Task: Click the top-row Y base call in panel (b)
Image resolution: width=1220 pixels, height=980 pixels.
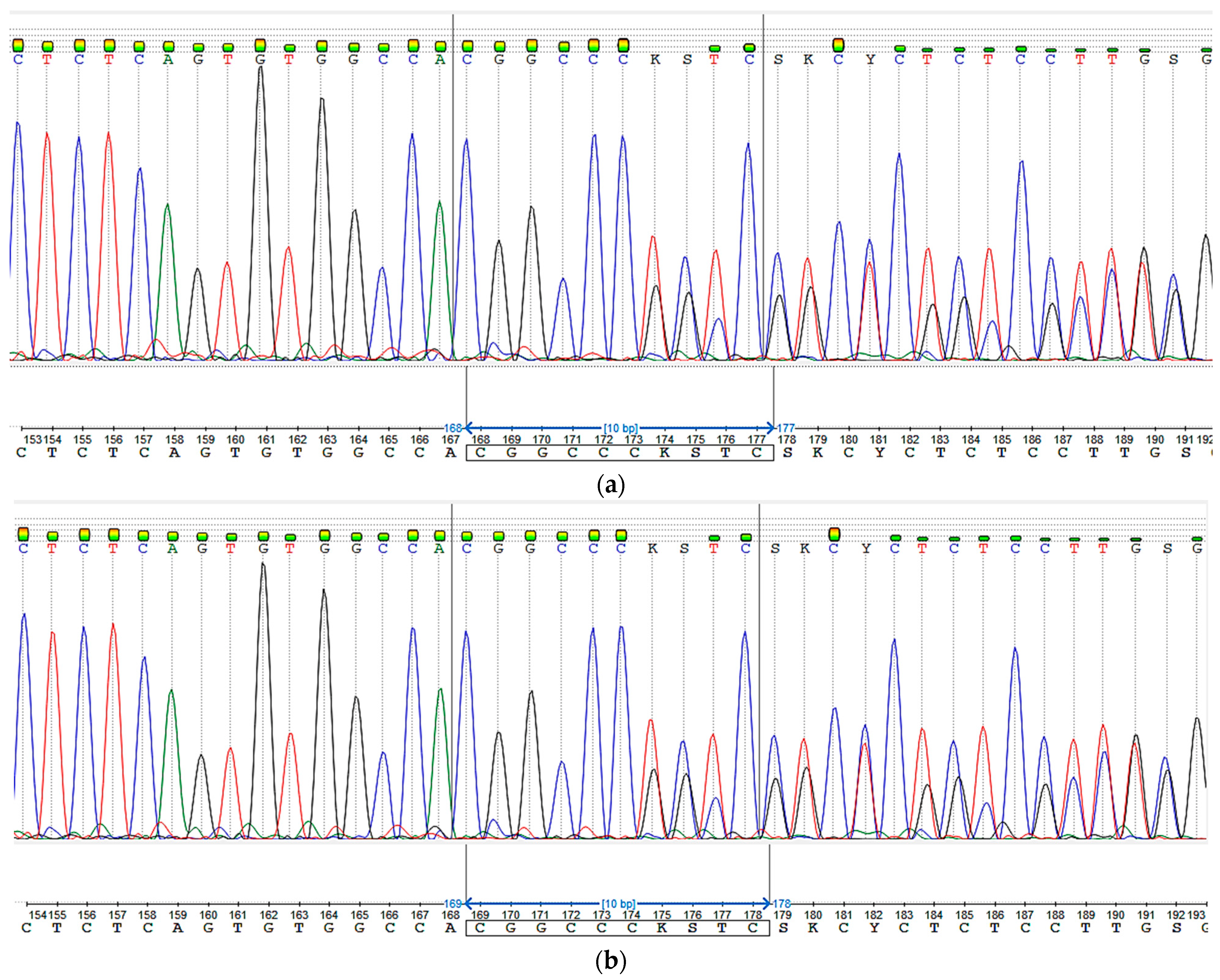Action: tap(866, 549)
